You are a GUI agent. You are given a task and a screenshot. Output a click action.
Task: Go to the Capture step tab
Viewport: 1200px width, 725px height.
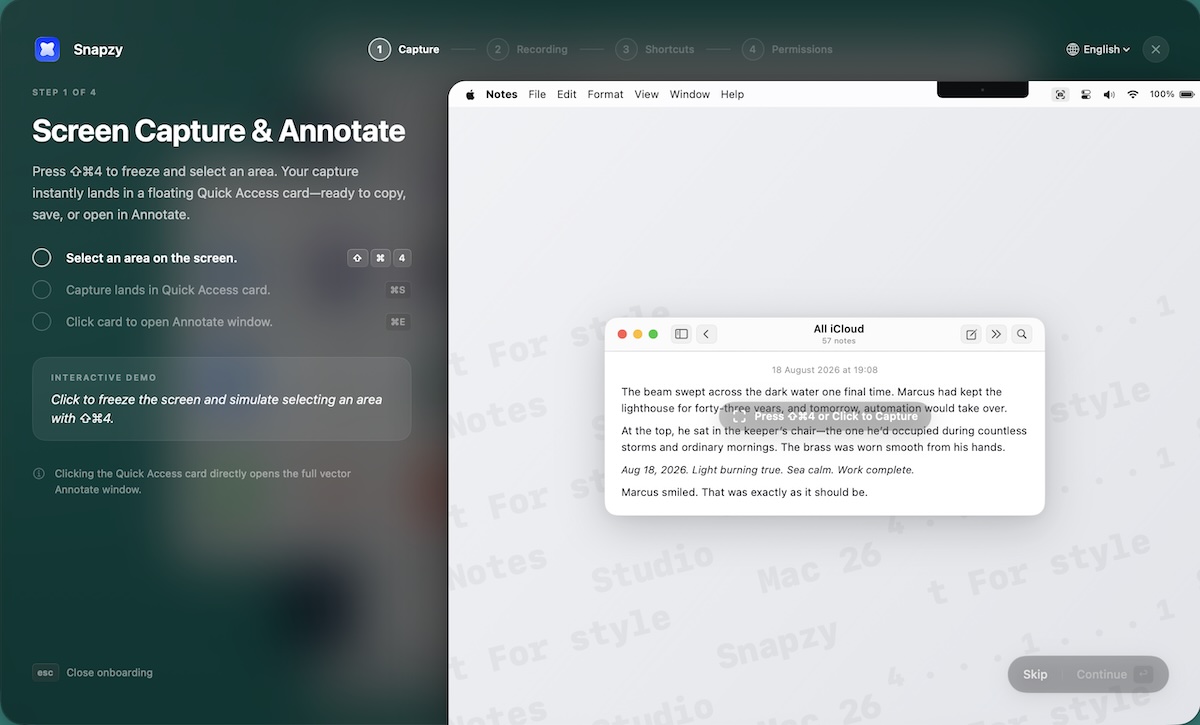(404, 49)
